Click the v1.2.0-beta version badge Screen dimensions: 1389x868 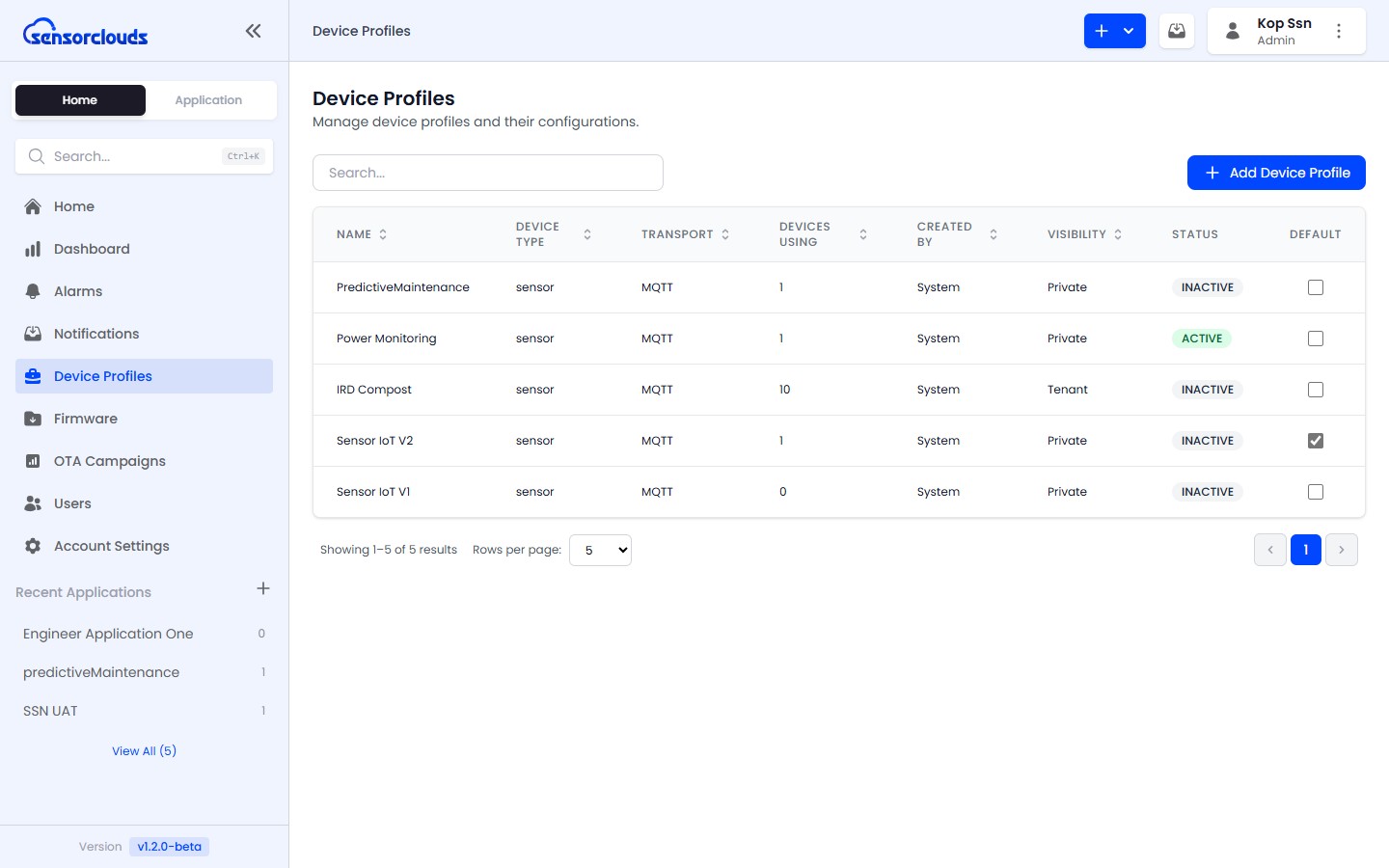point(169,847)
